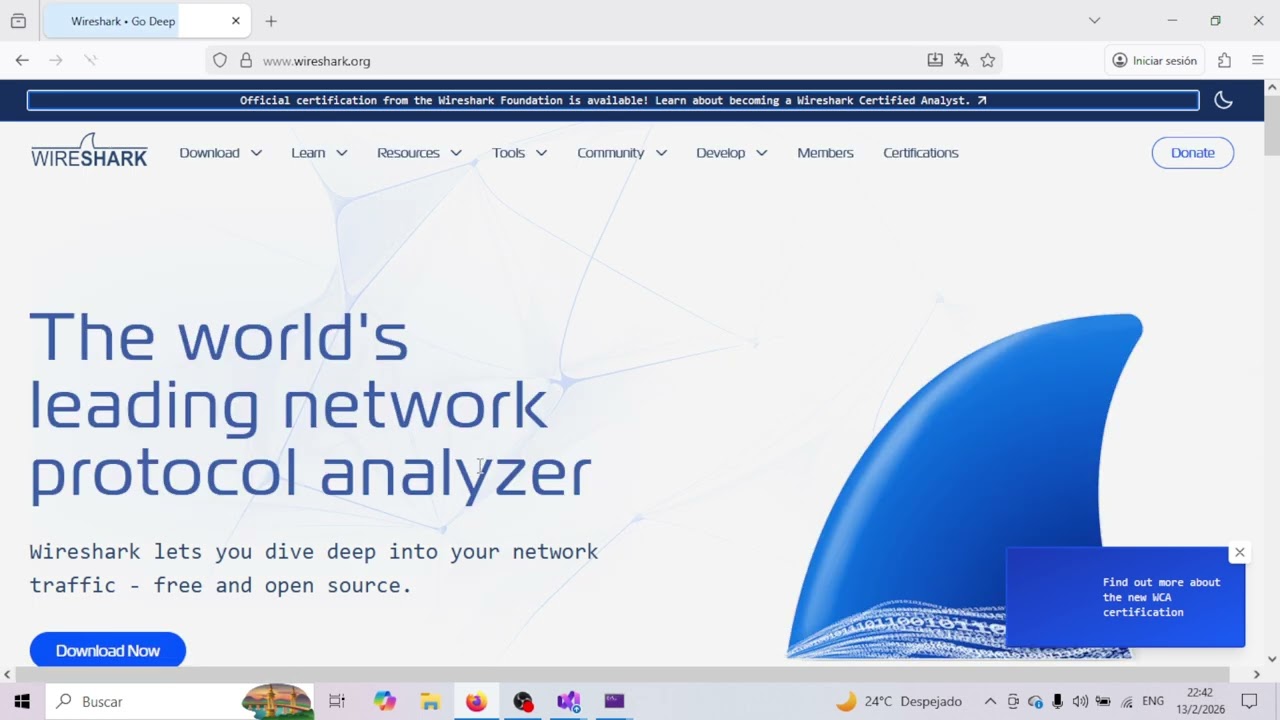Open the notification center icon
The width and height of the screenshot is (1280, 720).
1249,701
